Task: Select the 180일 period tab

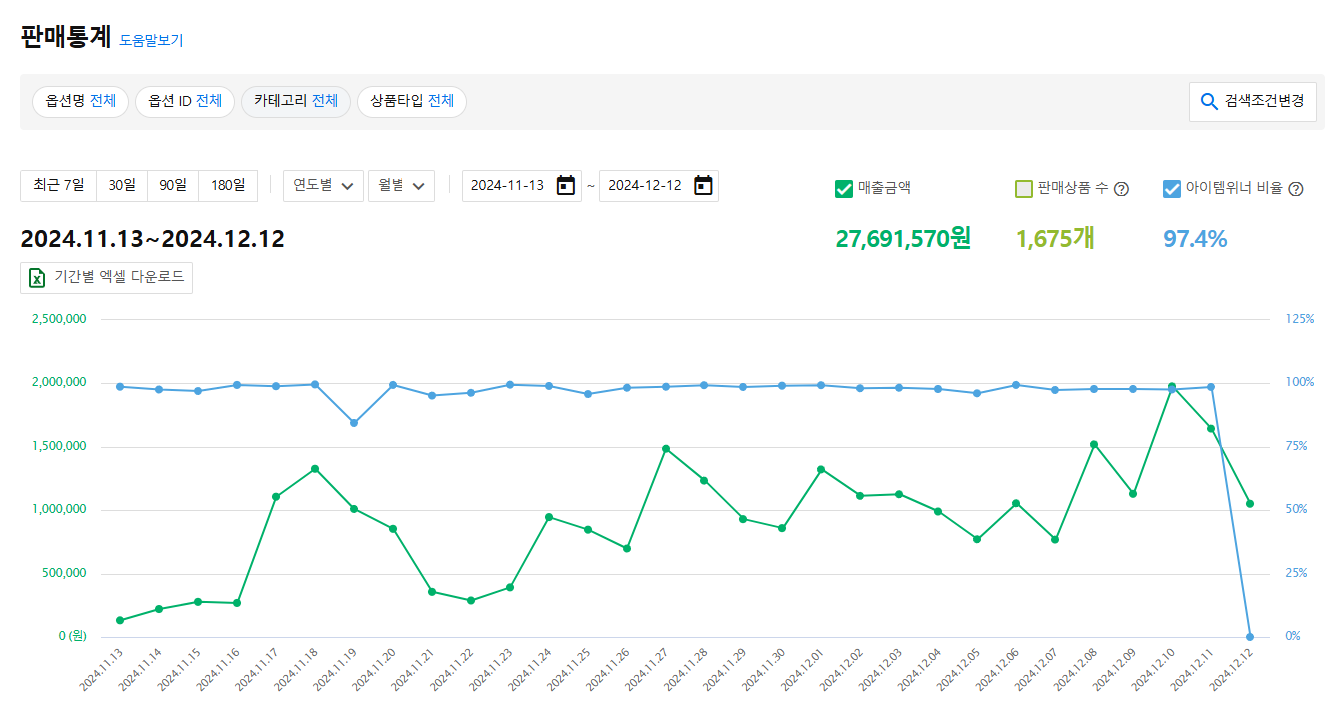Action: click(x=228, y=186)
